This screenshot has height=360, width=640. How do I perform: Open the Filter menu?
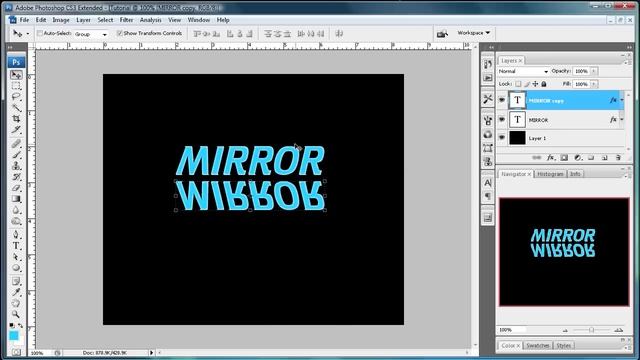point(126,20)
